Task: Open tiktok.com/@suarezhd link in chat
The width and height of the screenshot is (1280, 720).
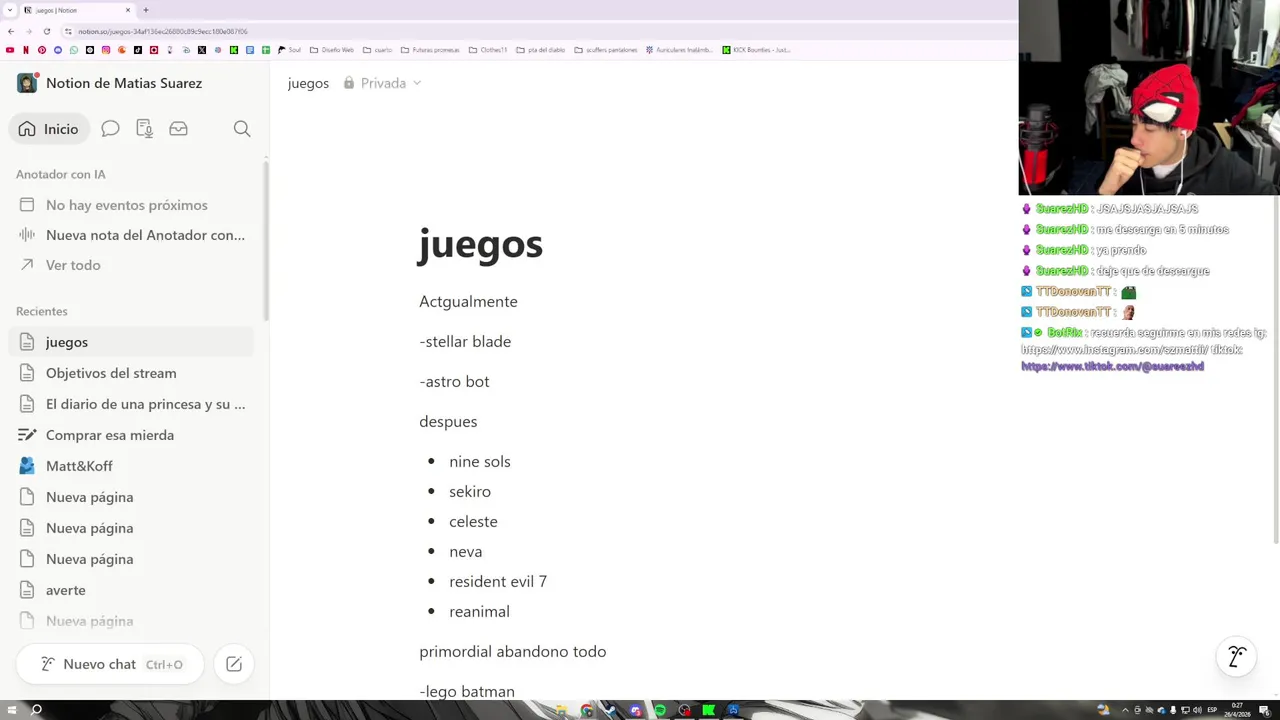Action: (x=1112, y=367)
